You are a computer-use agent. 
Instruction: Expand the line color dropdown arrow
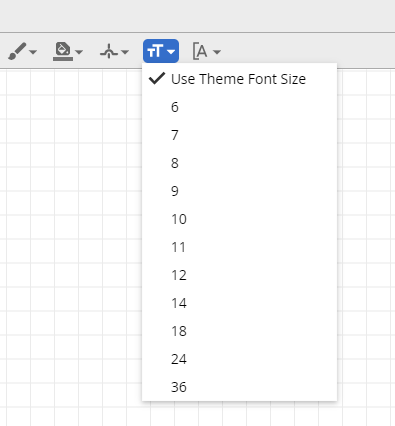pos(33,52)
